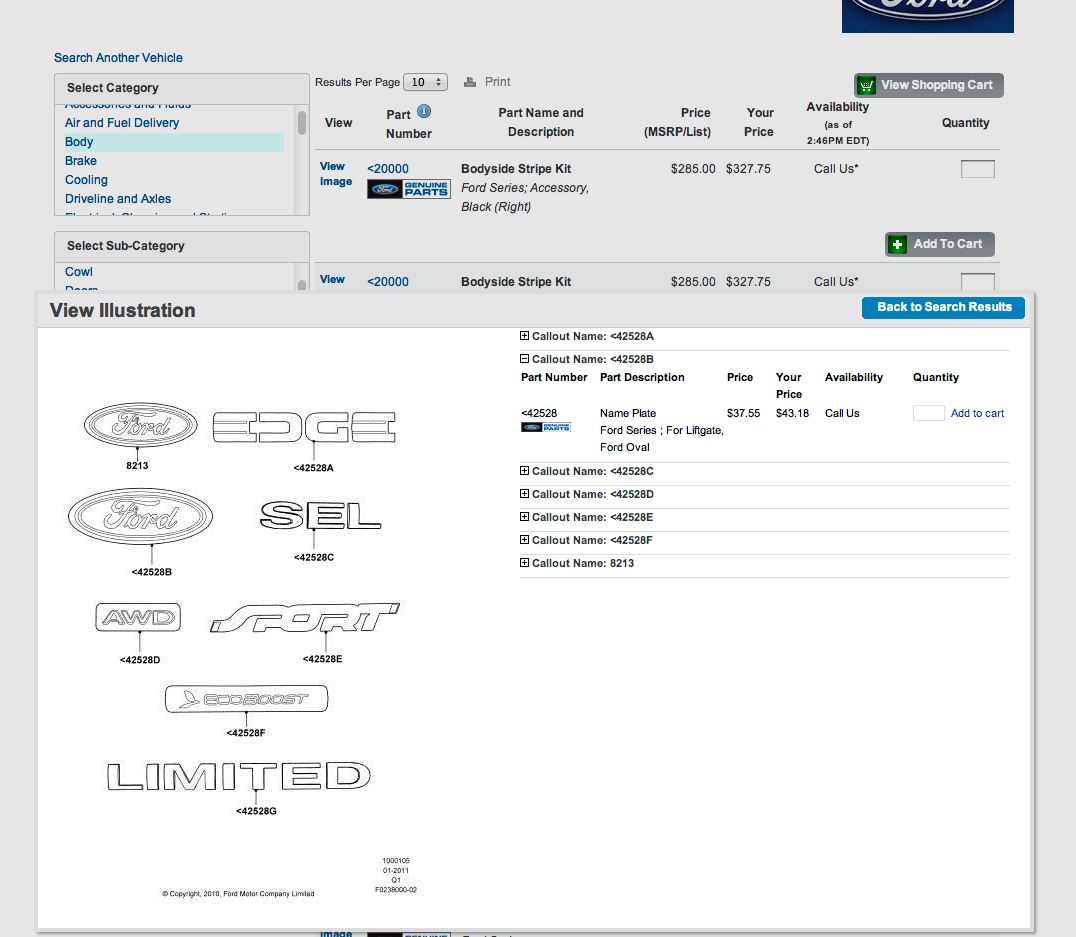Click the Add to cart link for Name Plate
Image resolution: width=1076 pixels, height=937 pixels.
point(977,413)
